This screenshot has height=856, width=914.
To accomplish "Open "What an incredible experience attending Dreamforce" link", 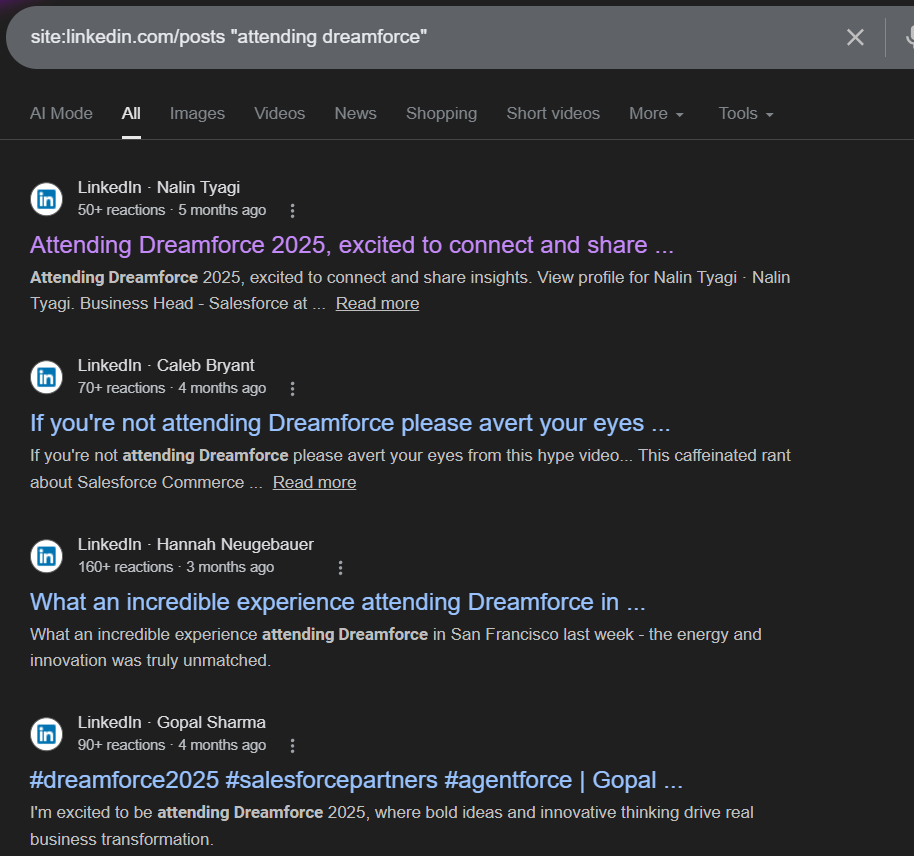I will click(x=337, y=602).
